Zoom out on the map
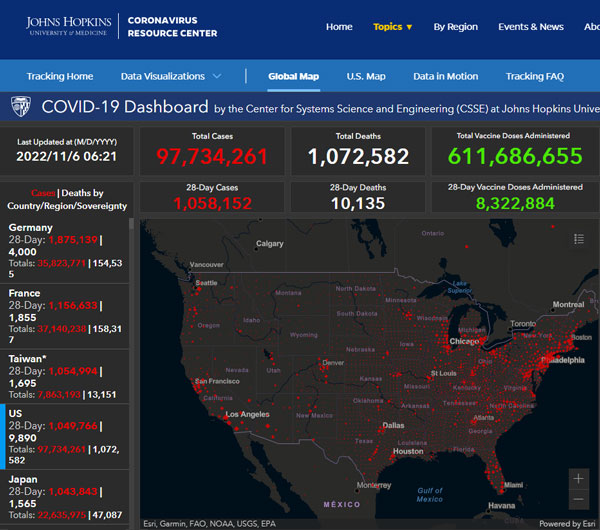The height and width of the screenshot is (530, 600). click(x=578, y=499)
